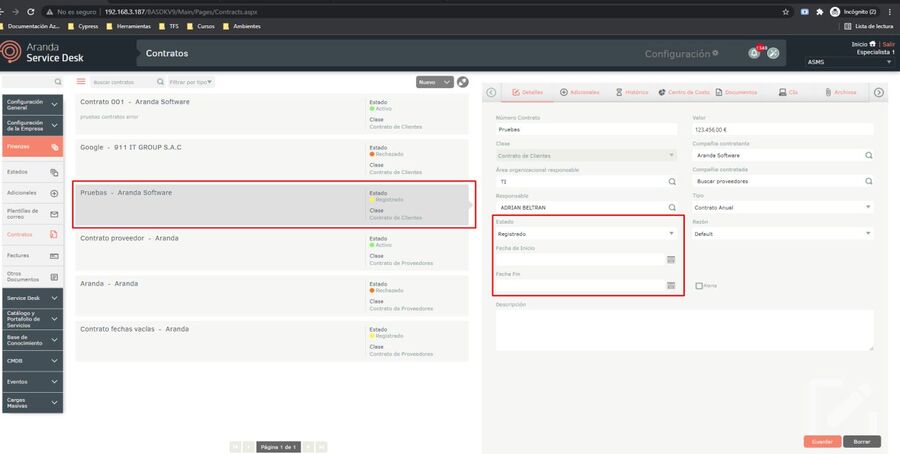Click the Salir link
The height and width of the screenshot is (454, 900).
[889, 44]
